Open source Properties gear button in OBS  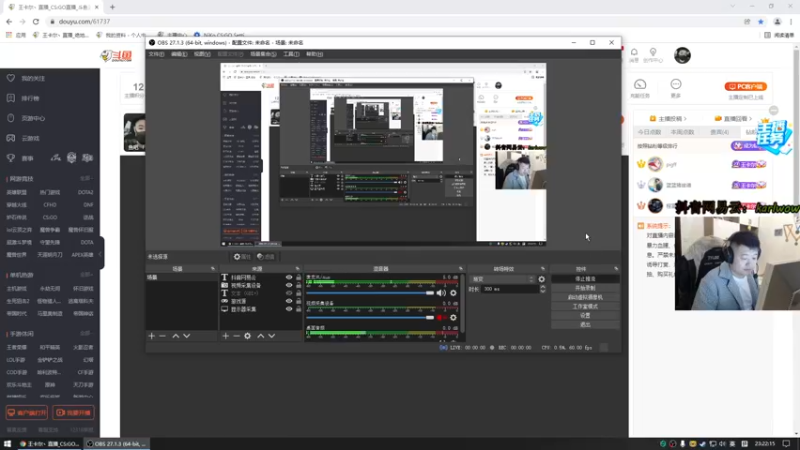[242, 257]
